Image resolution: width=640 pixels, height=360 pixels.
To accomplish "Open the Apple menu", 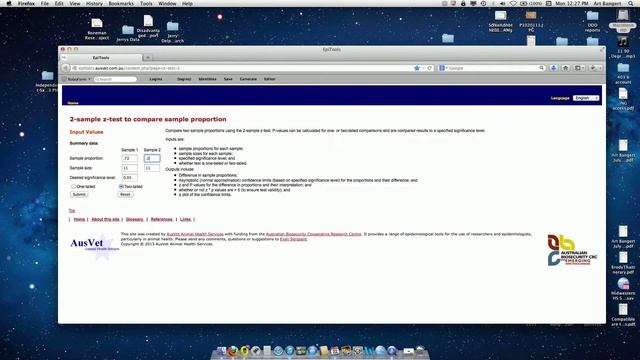I will [9, 3].
